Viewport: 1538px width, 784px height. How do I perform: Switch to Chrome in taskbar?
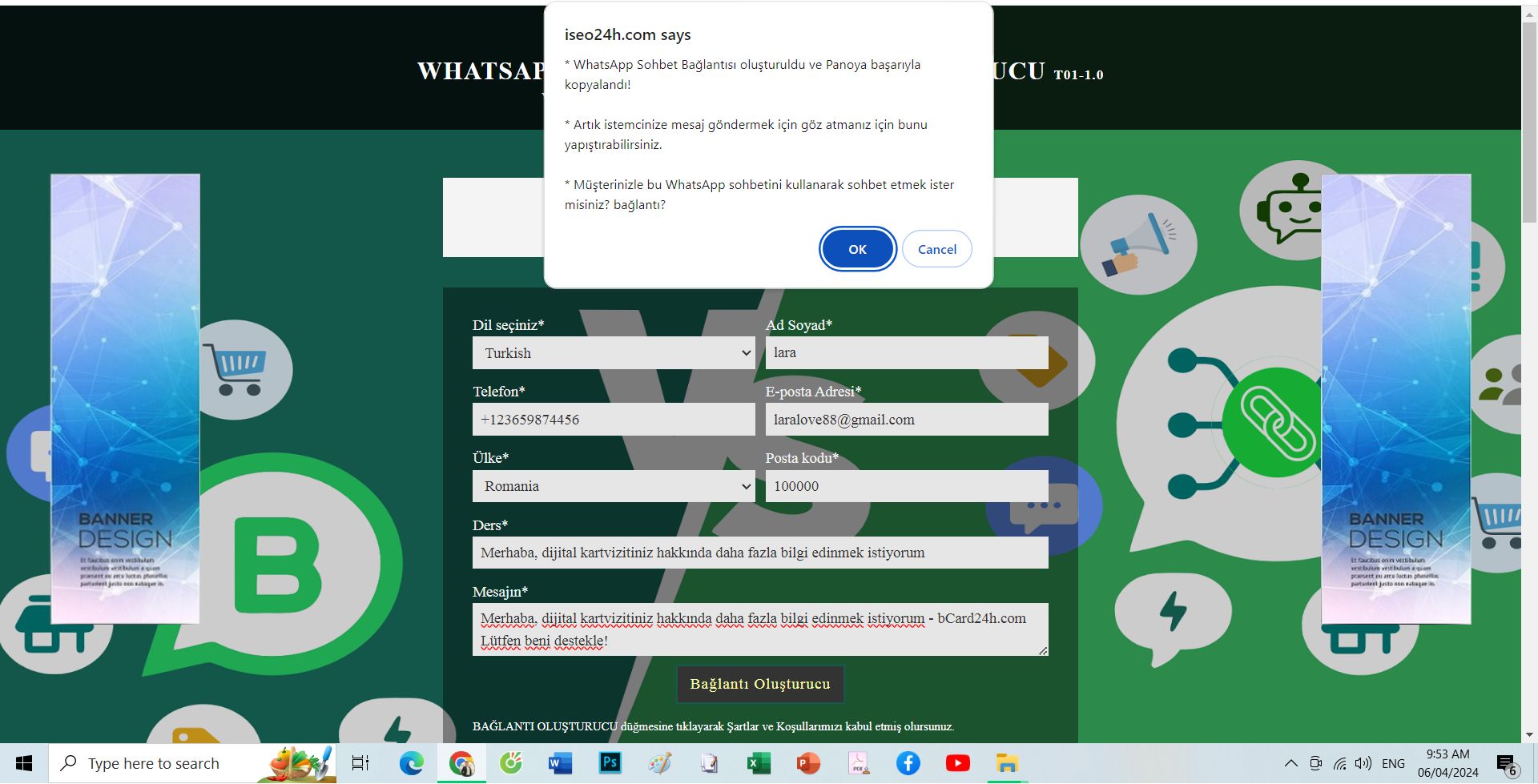[461, 763]
